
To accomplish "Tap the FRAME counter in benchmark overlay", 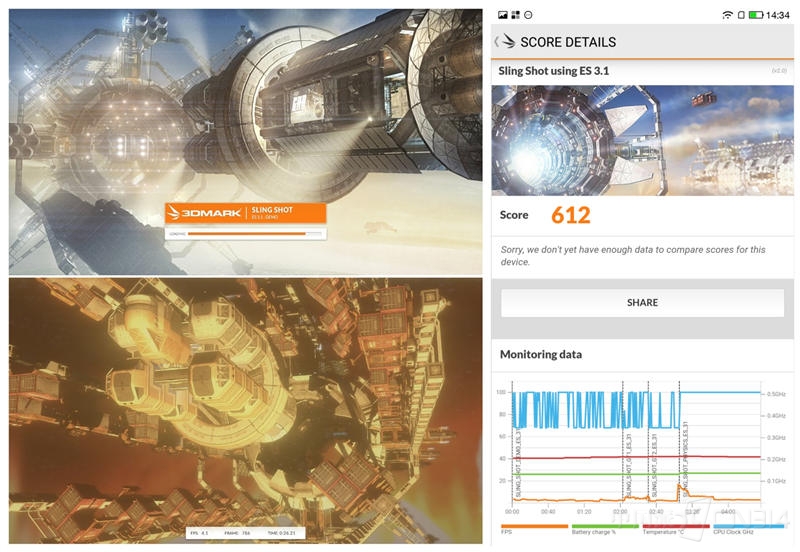I will coord(237,533).
